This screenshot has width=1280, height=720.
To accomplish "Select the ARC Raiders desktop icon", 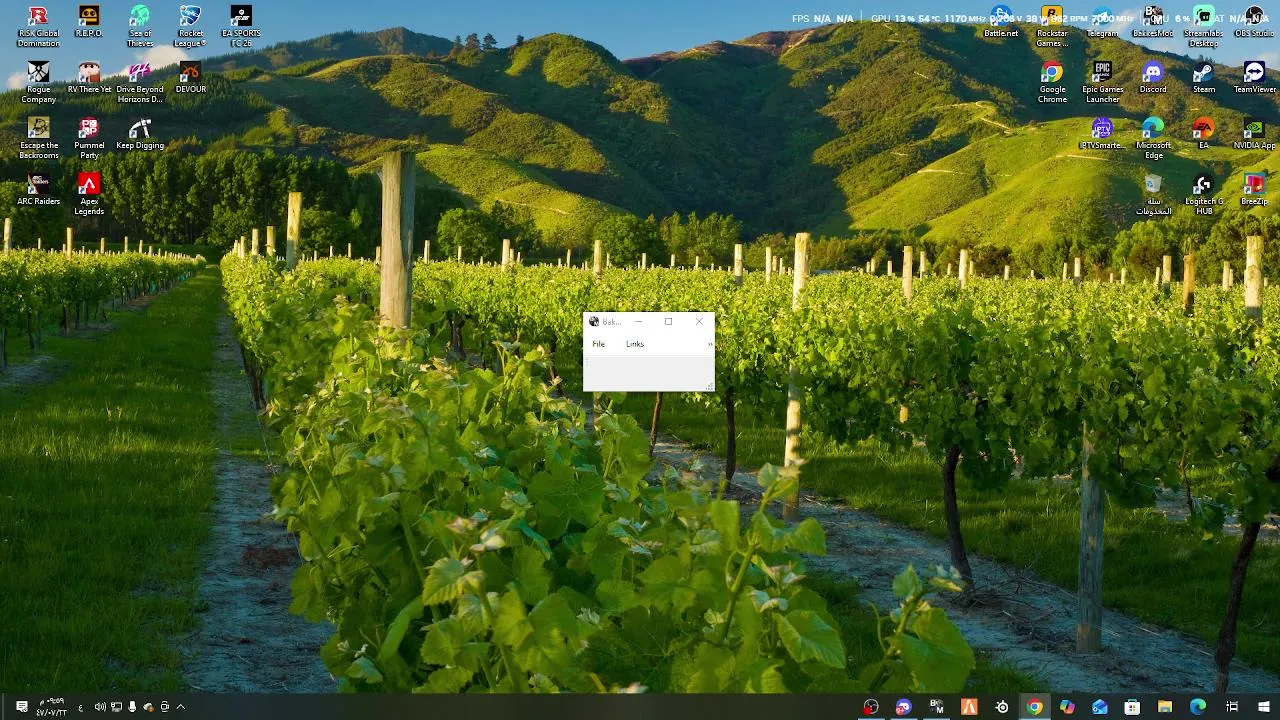I will coord(38,190).
